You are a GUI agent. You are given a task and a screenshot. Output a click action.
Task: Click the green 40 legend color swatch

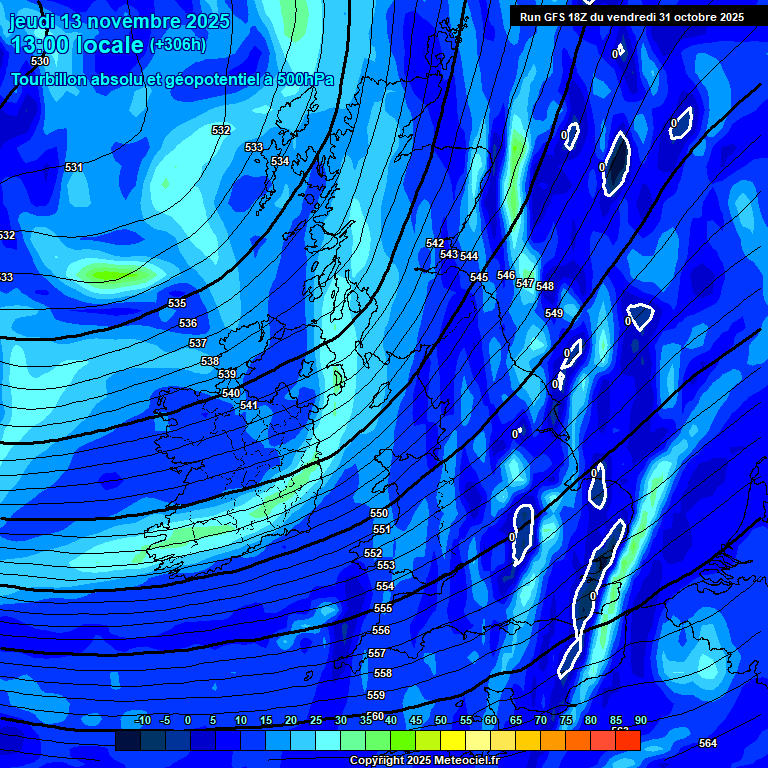[x=378, y=741]
